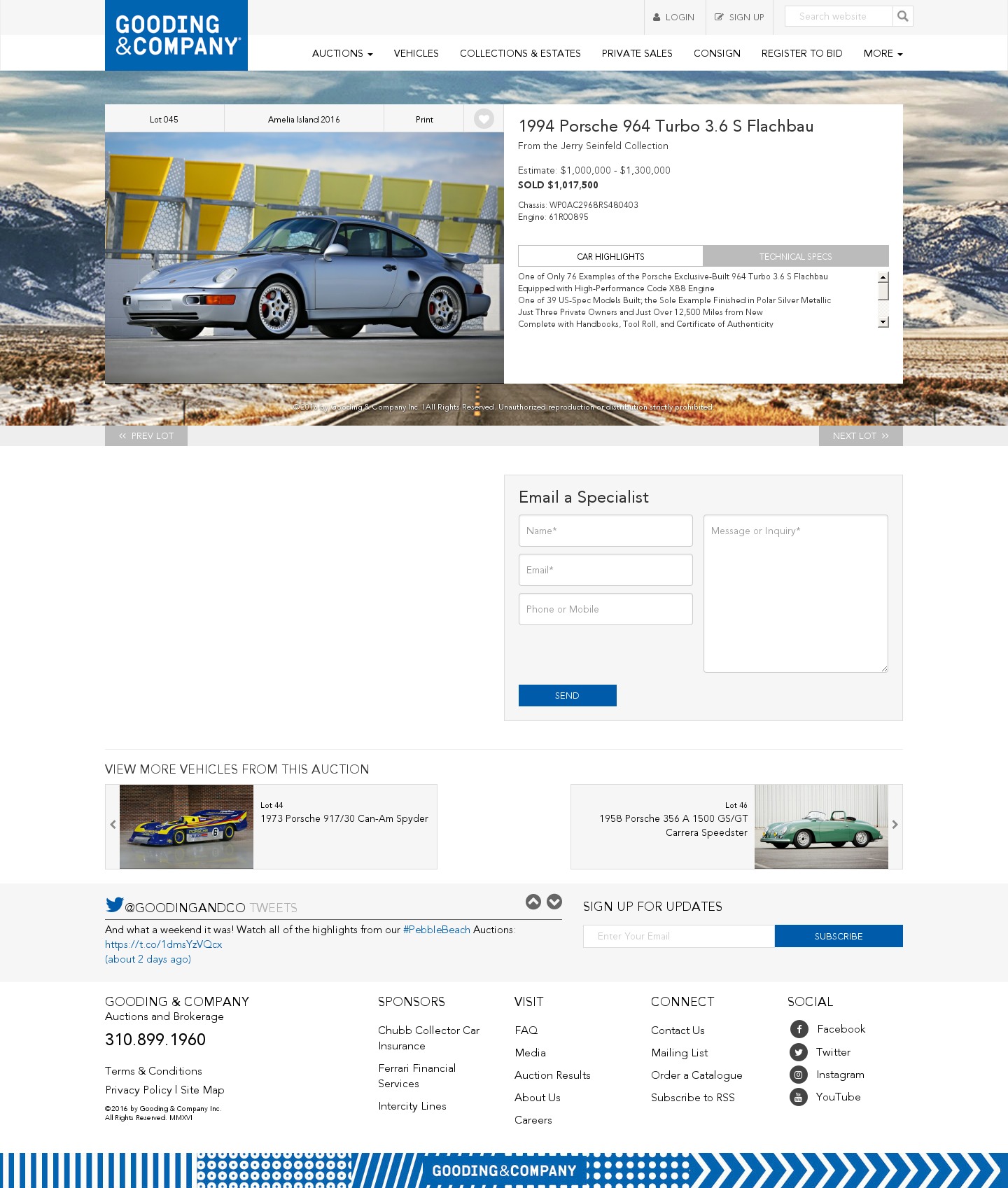Open Consign menu item
The width and height of the screenshot is (1008, 1188).
(717, 53)
